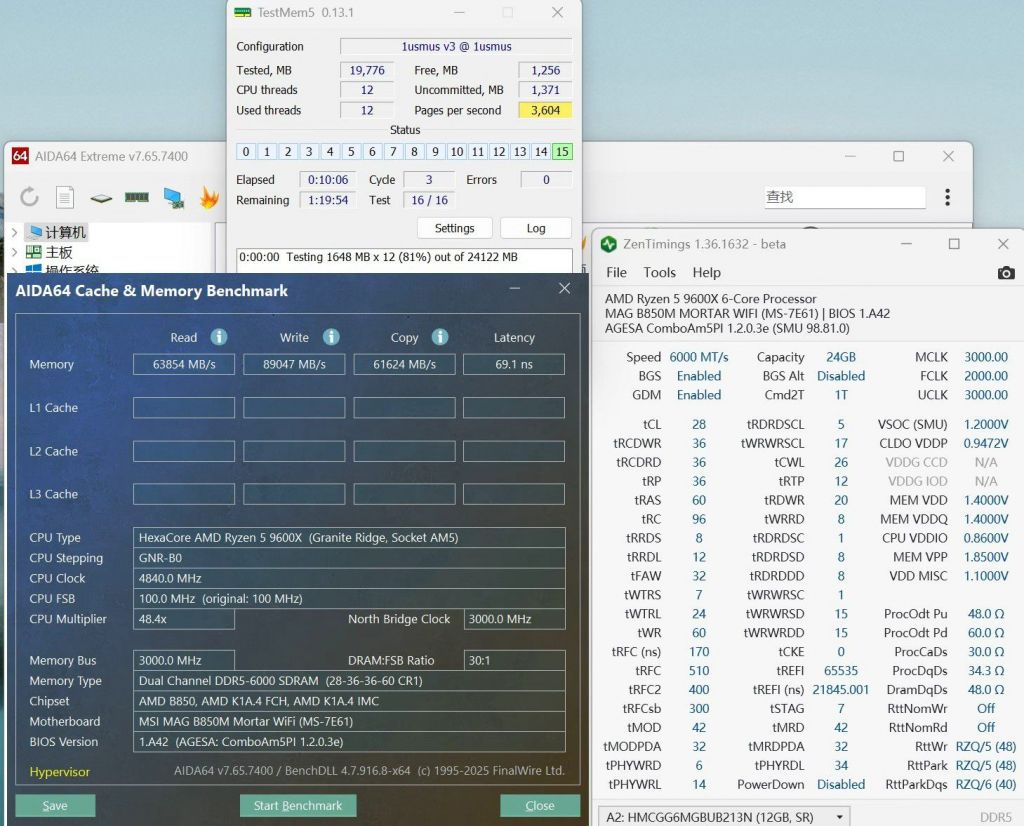Screen dimensions: 1024x826
Task: Take screenshot with ZenTimings camera icon
Action: [1006, 273]
